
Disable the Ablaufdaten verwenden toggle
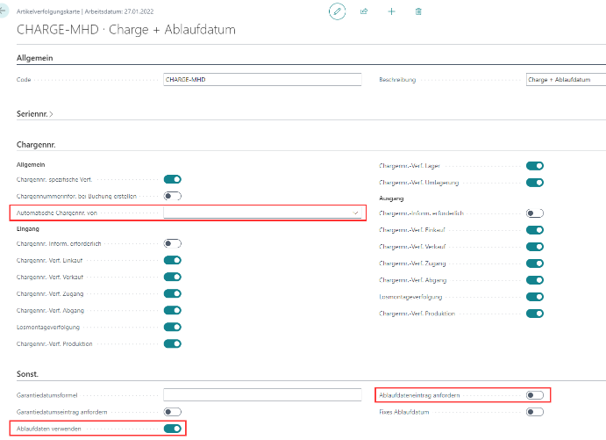point(173,428)
